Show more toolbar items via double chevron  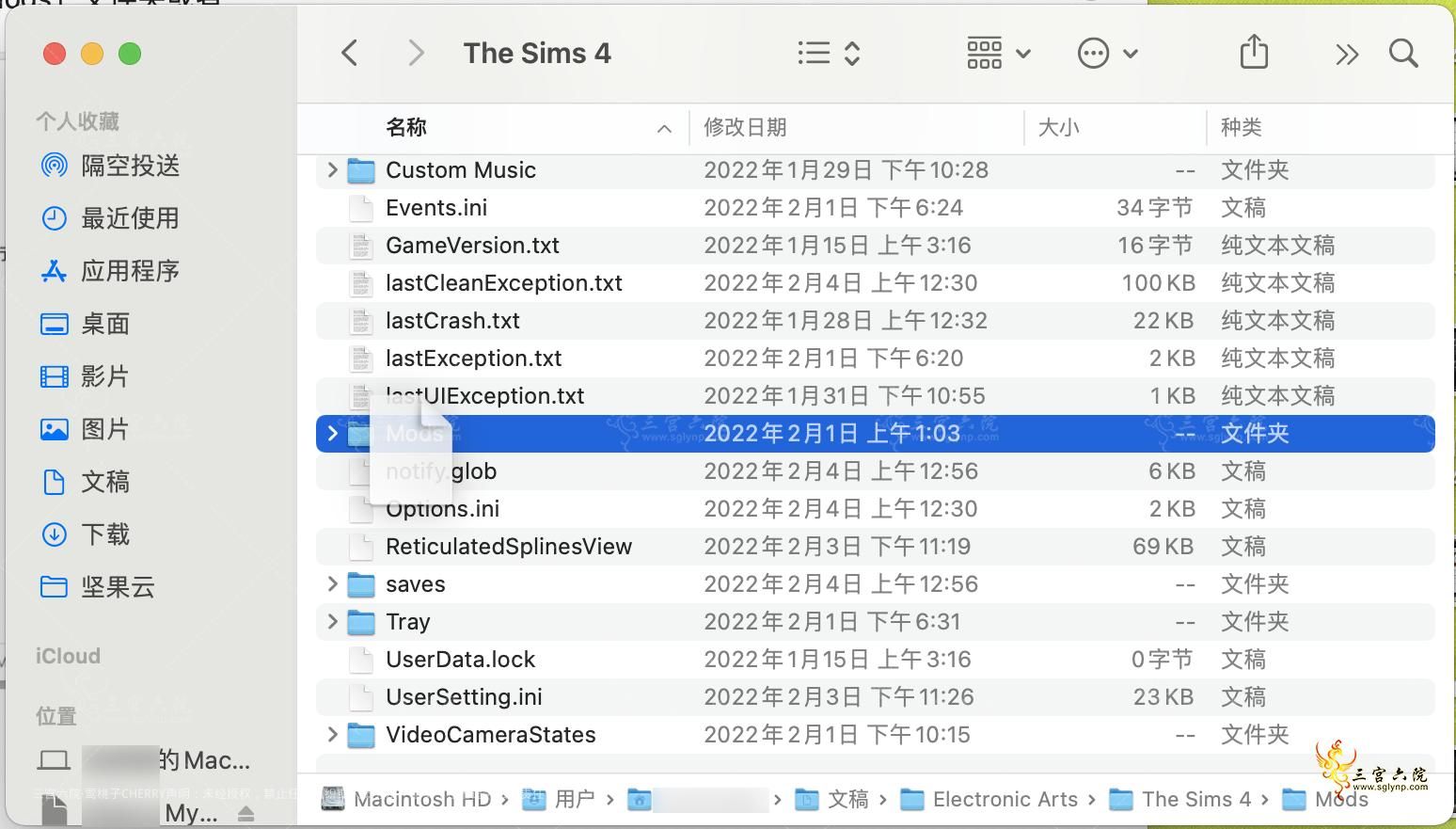tap(1347, 55)
